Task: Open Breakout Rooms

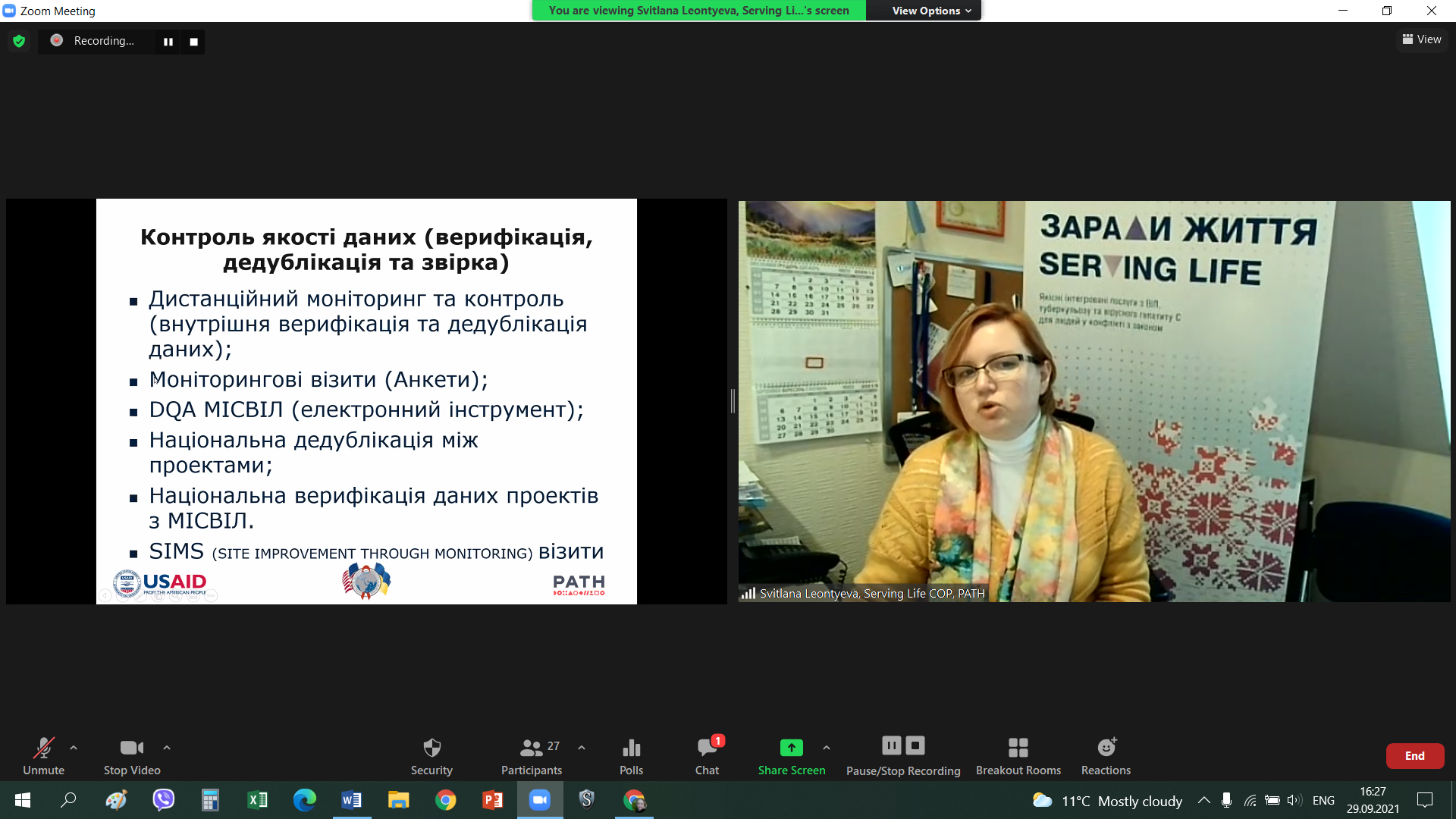Action: tap(1018, 748)
